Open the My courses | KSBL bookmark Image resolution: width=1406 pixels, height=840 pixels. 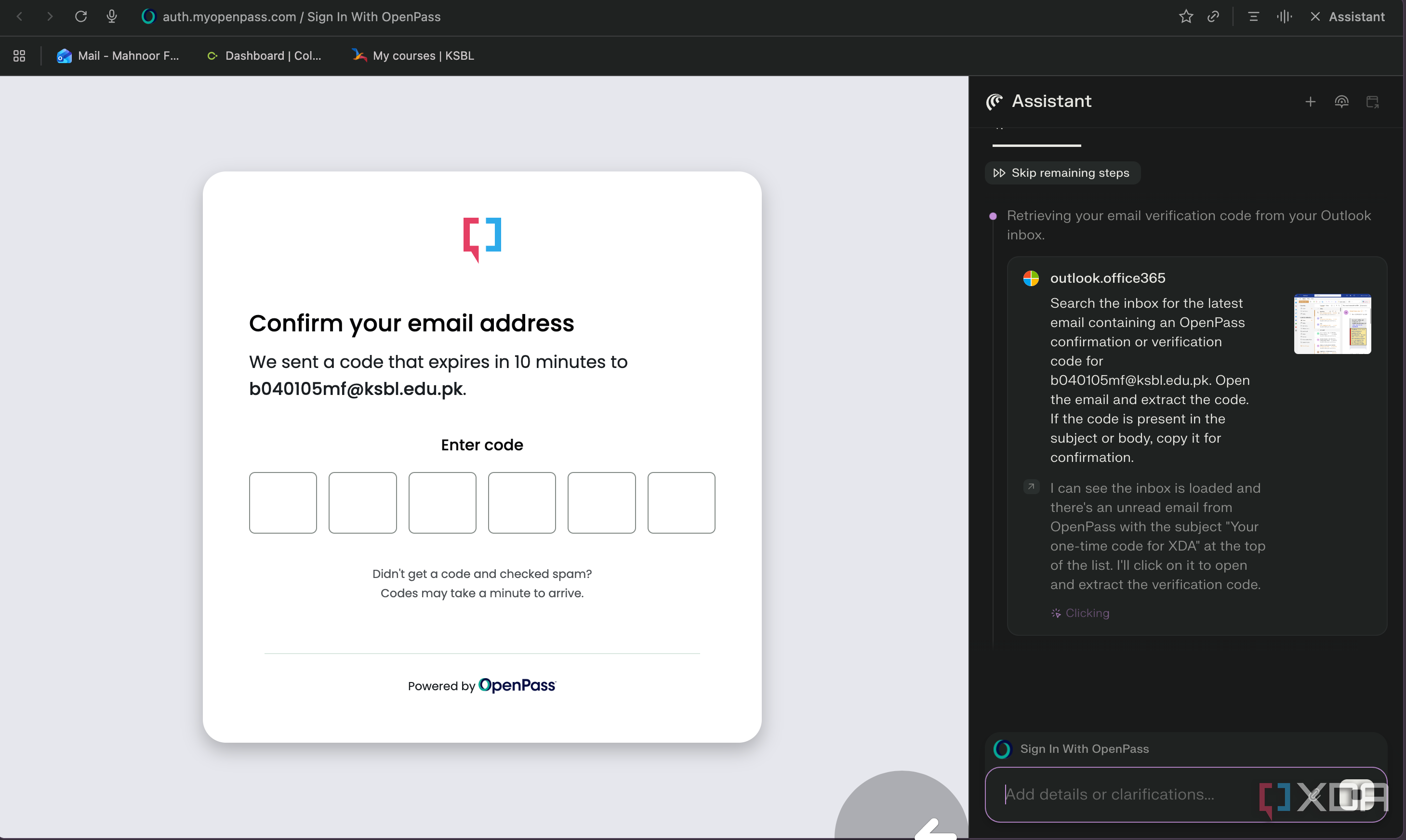pos(413,55)
